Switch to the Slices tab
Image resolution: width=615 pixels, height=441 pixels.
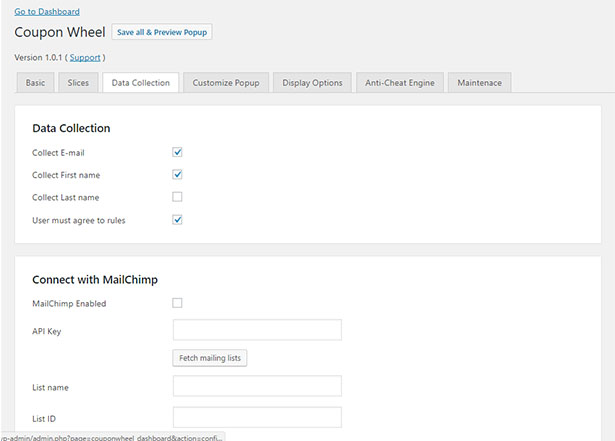(78, 83)
